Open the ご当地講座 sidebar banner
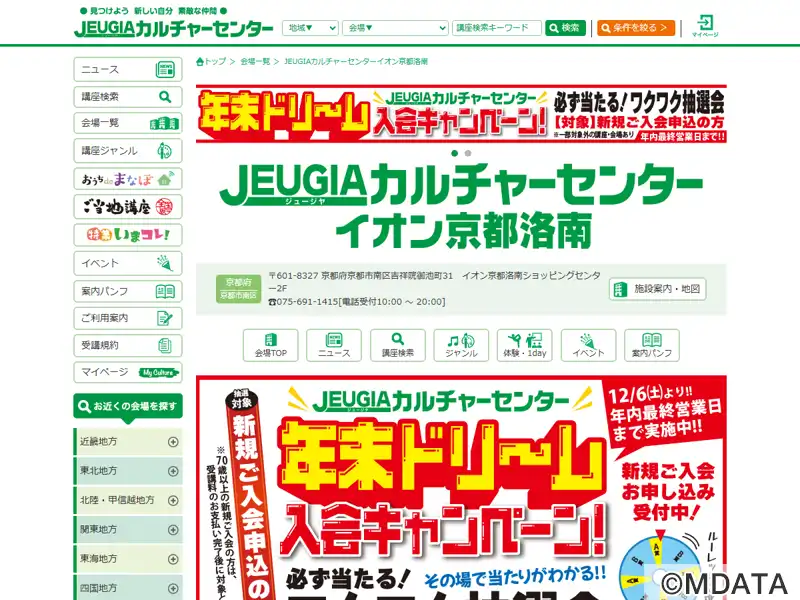This screenshot has height=600, width=800. (128, 207)
